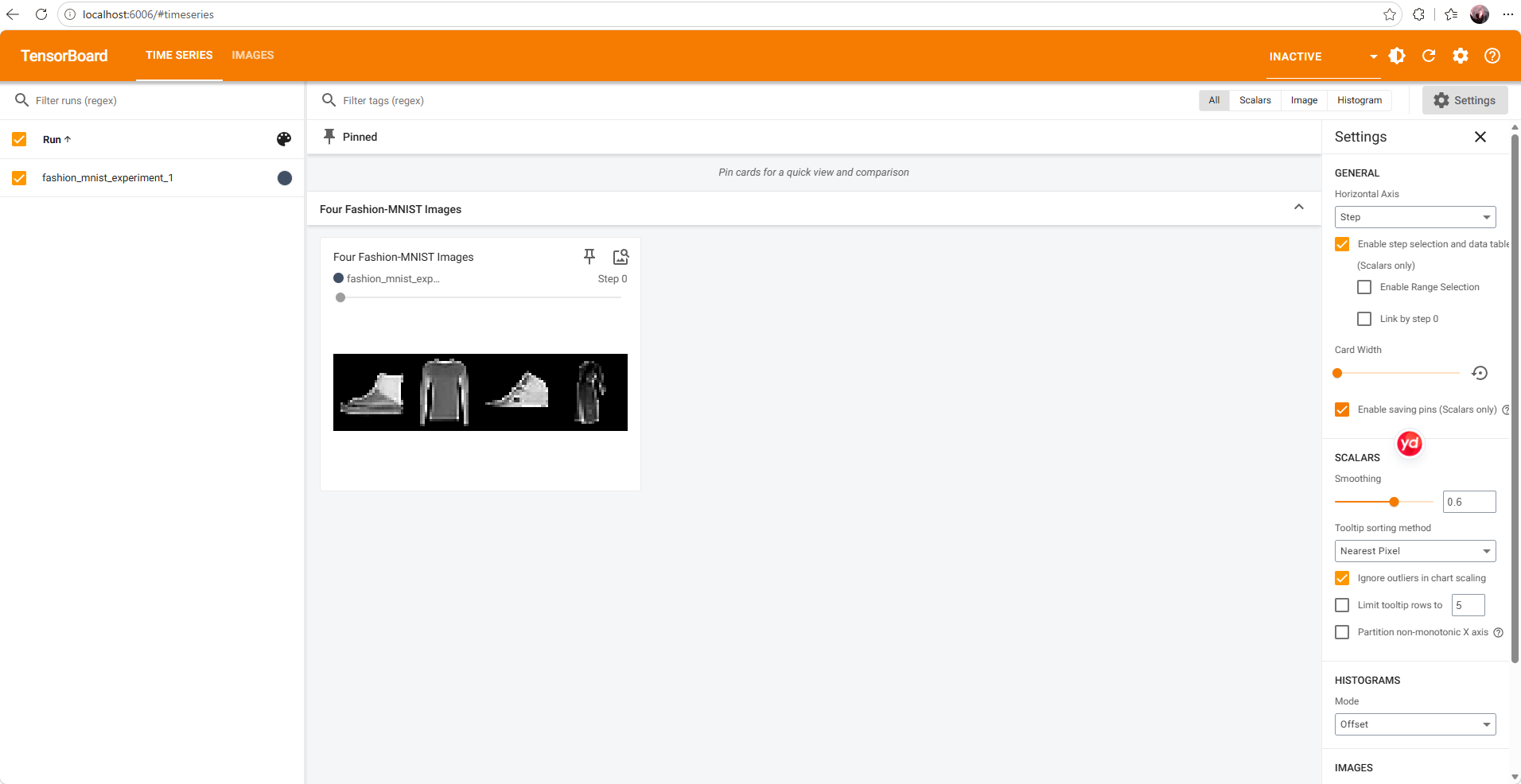
Task: Switch to the IMAGES tab
Action: pos(253,55)
